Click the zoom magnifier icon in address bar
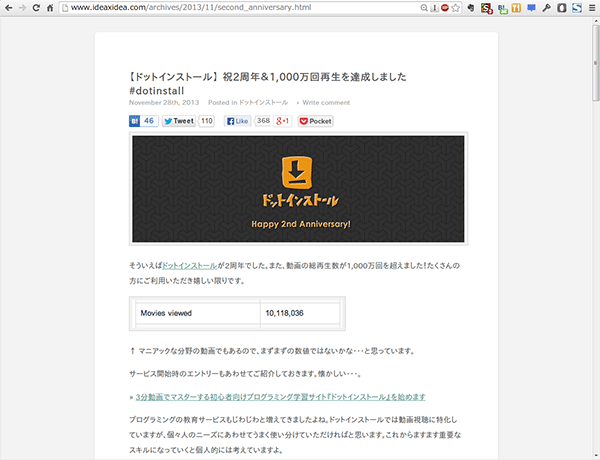 point(424,8)
